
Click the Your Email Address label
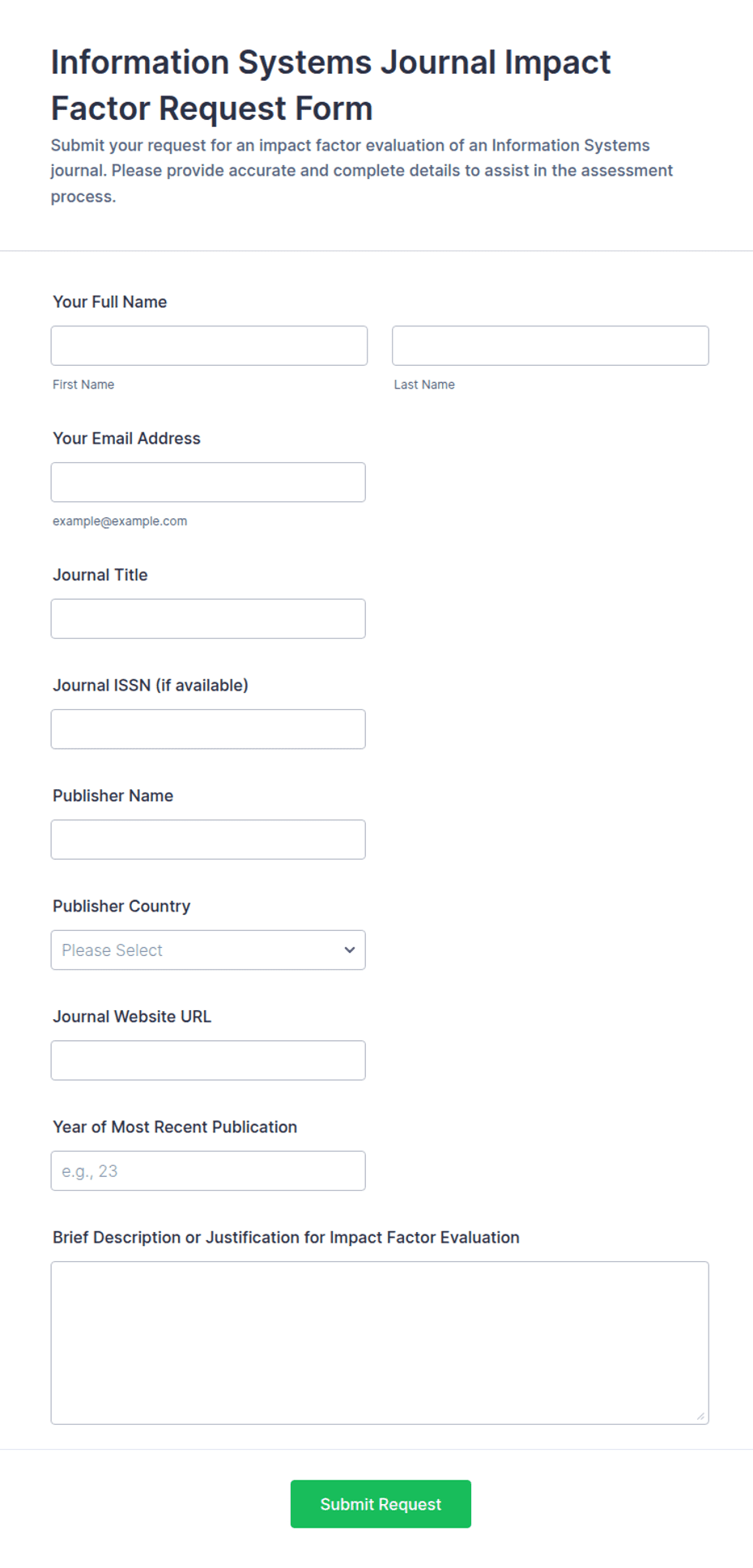[x=126, y=439]
